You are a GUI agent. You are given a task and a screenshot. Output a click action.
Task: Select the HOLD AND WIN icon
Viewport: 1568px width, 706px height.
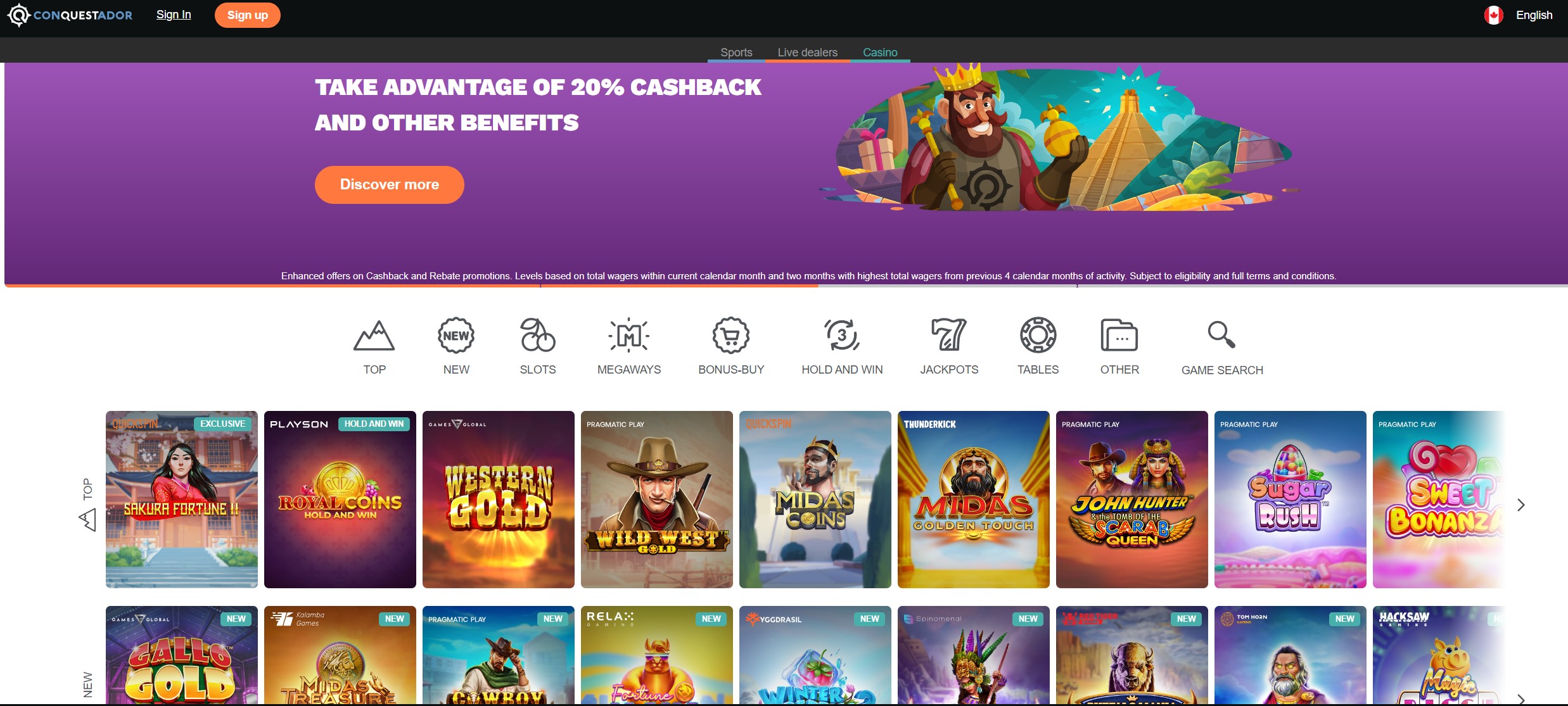pos(842,335)
